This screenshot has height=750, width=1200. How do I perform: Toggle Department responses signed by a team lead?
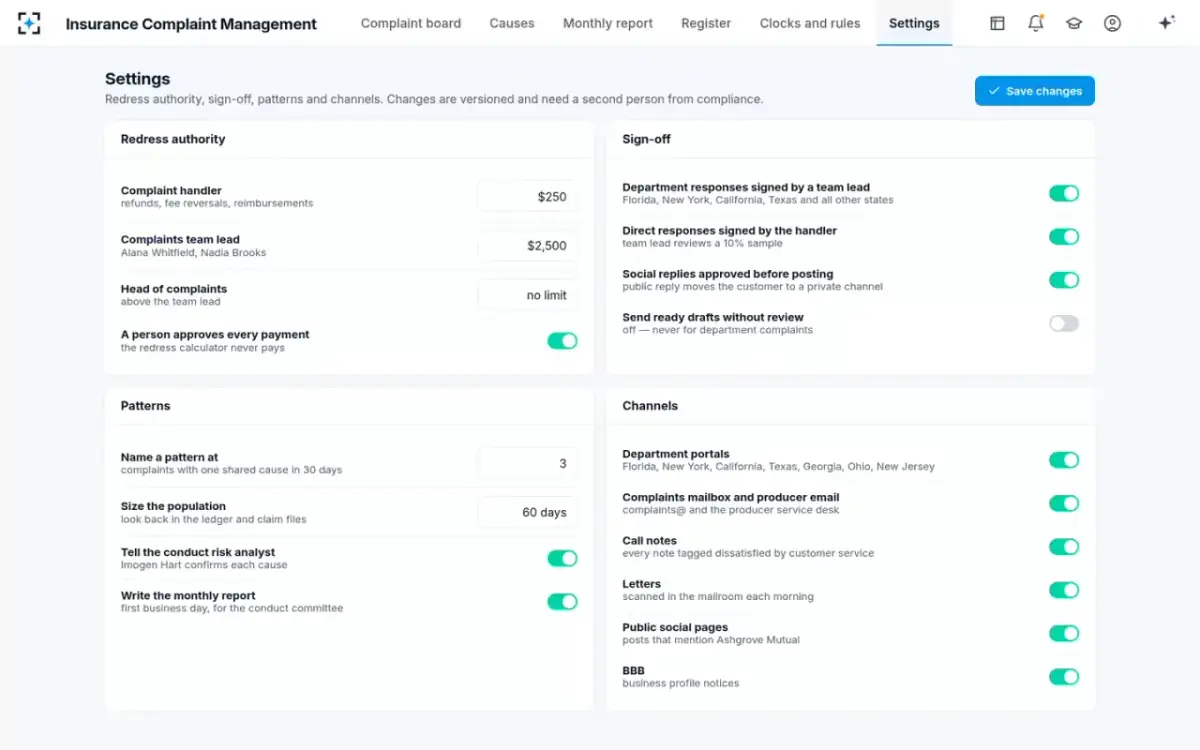tap(1064, 193)
